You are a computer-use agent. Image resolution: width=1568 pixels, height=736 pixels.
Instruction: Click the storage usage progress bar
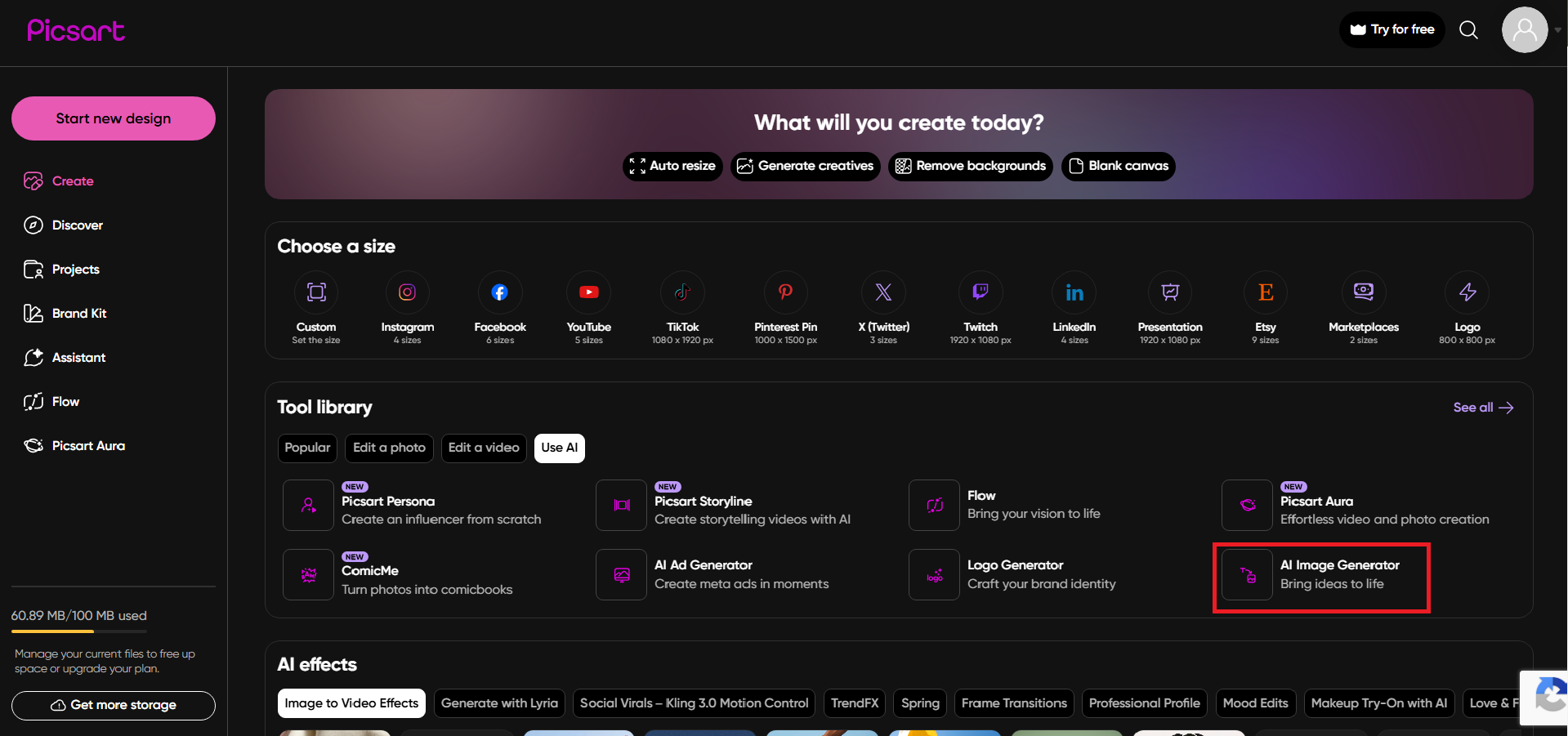(x=79, y=631)
